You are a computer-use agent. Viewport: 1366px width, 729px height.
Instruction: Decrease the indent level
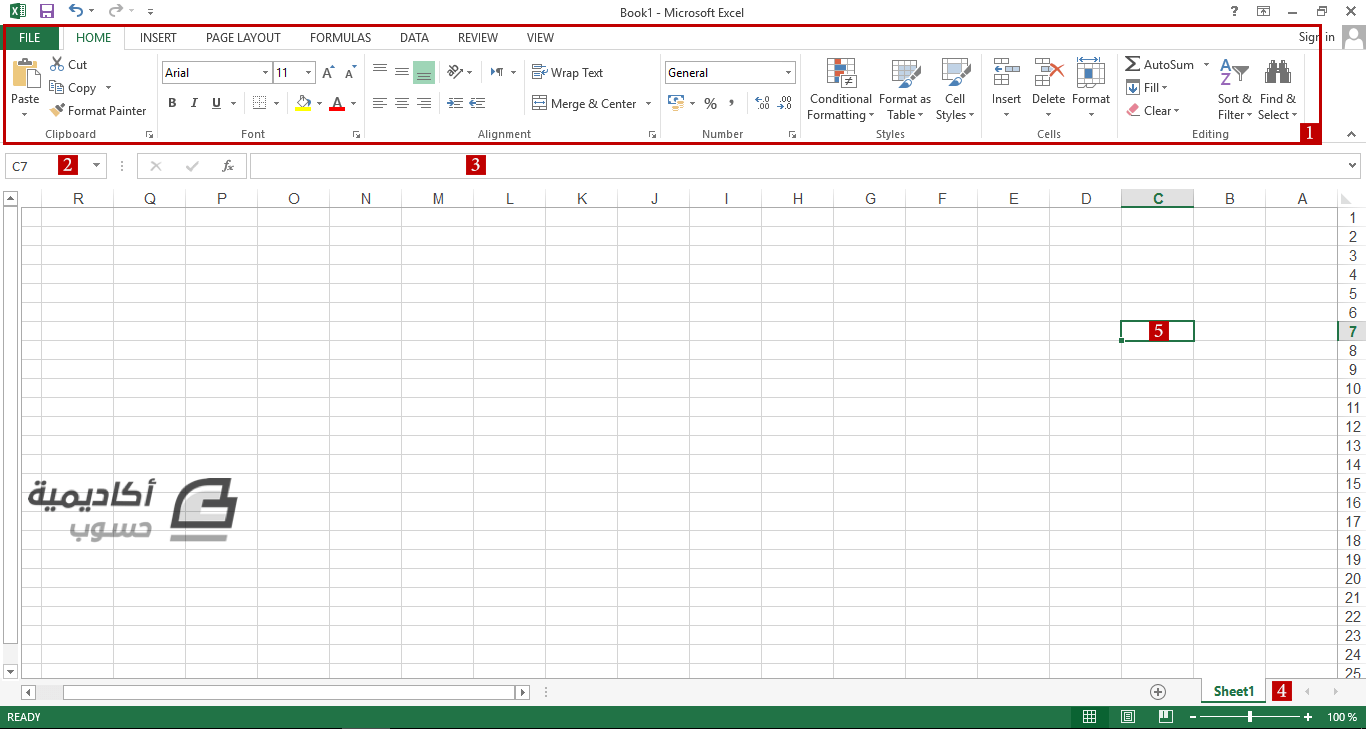click(x=455, y=103)
